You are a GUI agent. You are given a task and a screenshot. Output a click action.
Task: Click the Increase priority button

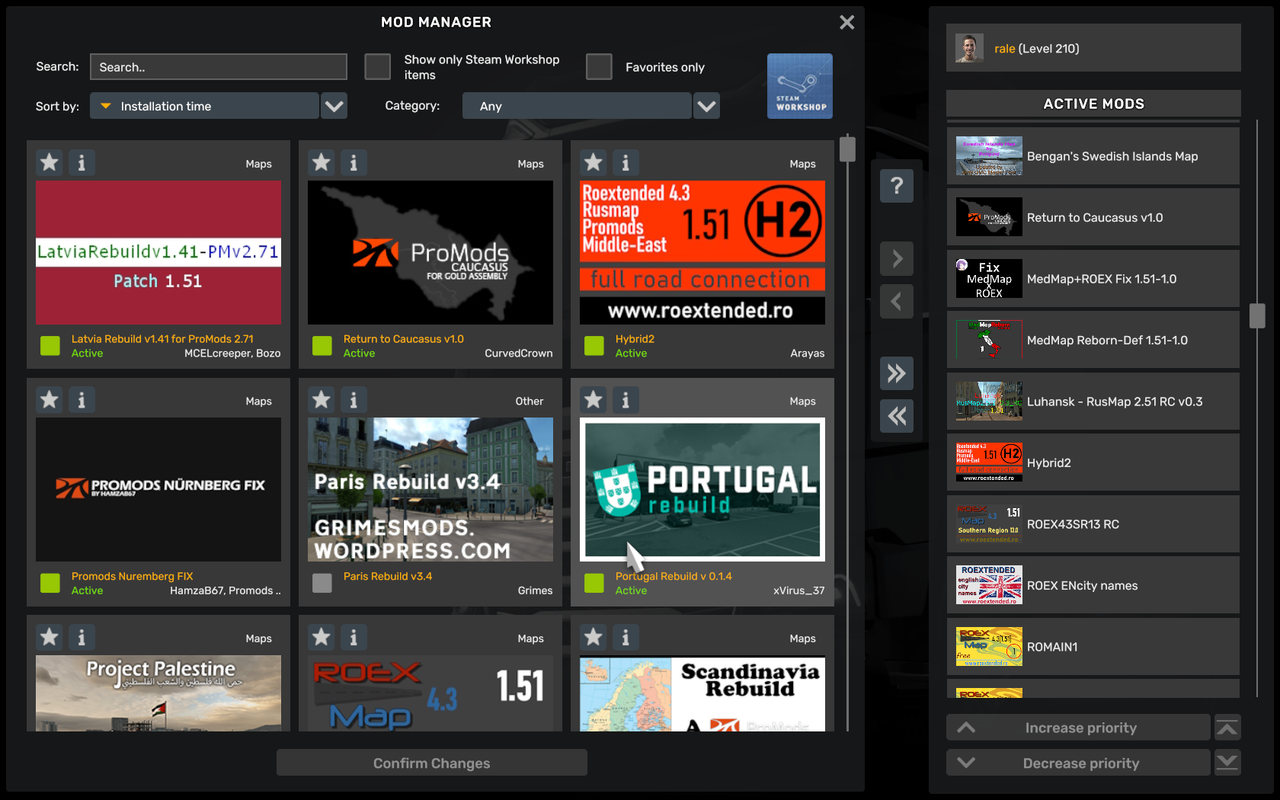click(1079, 728)
